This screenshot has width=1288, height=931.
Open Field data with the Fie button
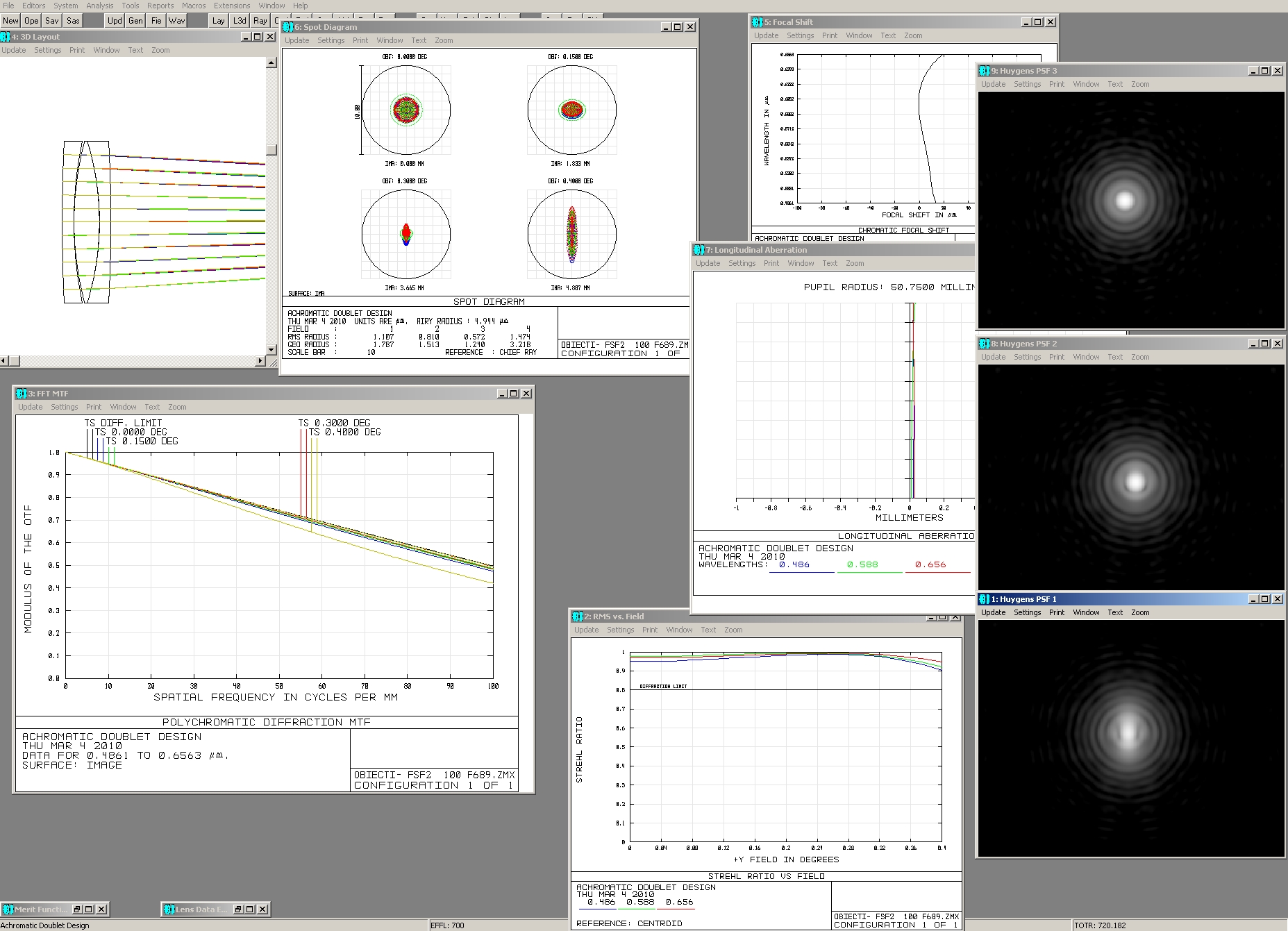(x=156, y=20)
